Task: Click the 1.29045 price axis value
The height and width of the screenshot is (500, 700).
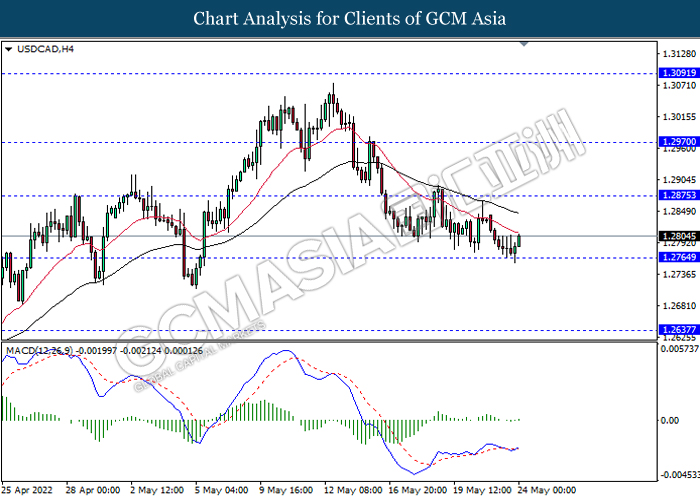Action: tap(679, 180)
